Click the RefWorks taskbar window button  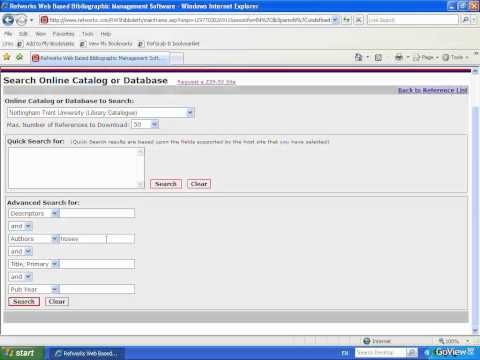point(87,353)
